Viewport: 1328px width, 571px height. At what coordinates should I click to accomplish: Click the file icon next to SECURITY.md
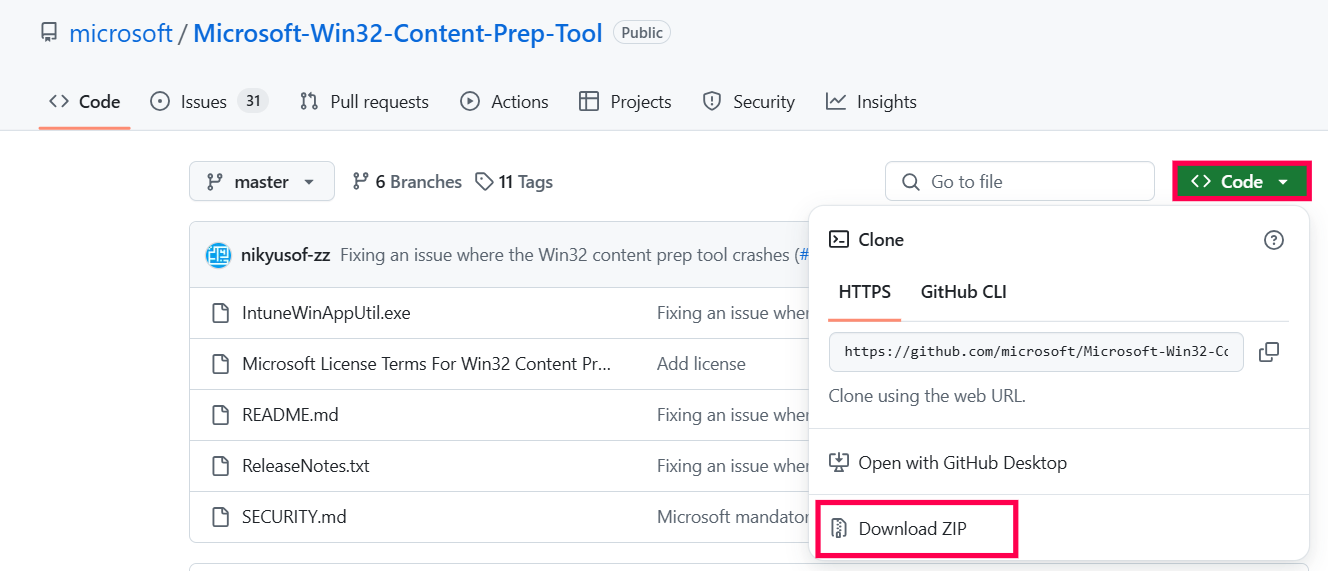click(x=221, y=517)
